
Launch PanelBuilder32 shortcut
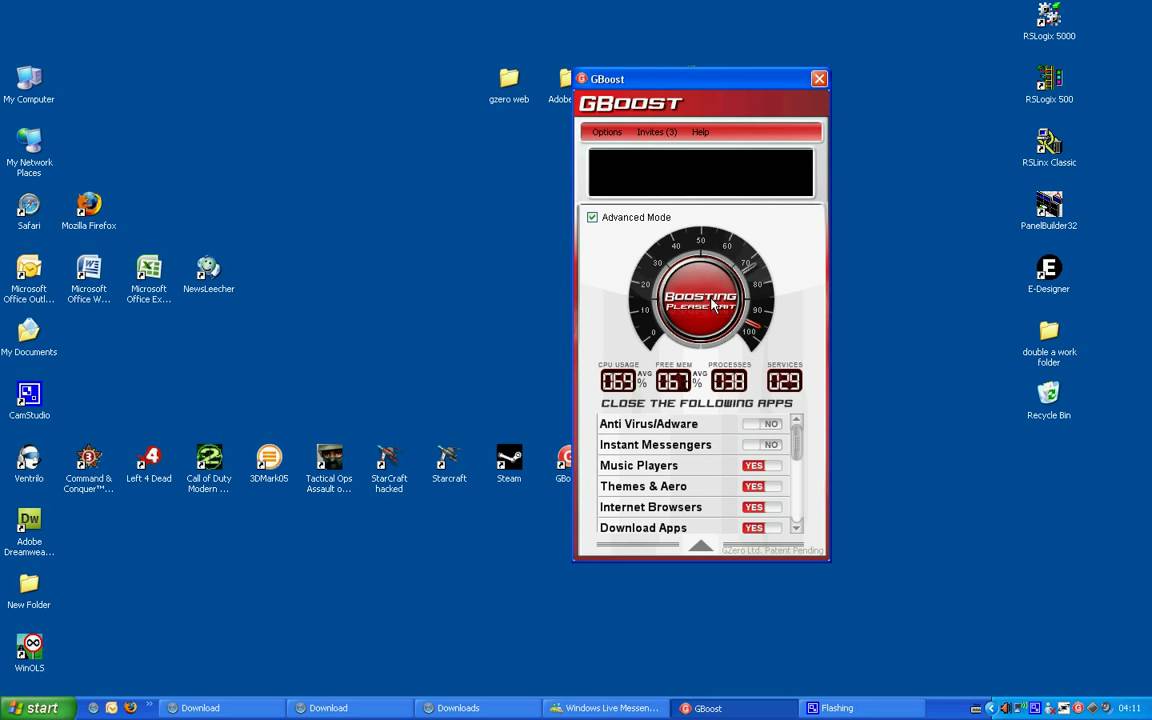pos(1049,210)
